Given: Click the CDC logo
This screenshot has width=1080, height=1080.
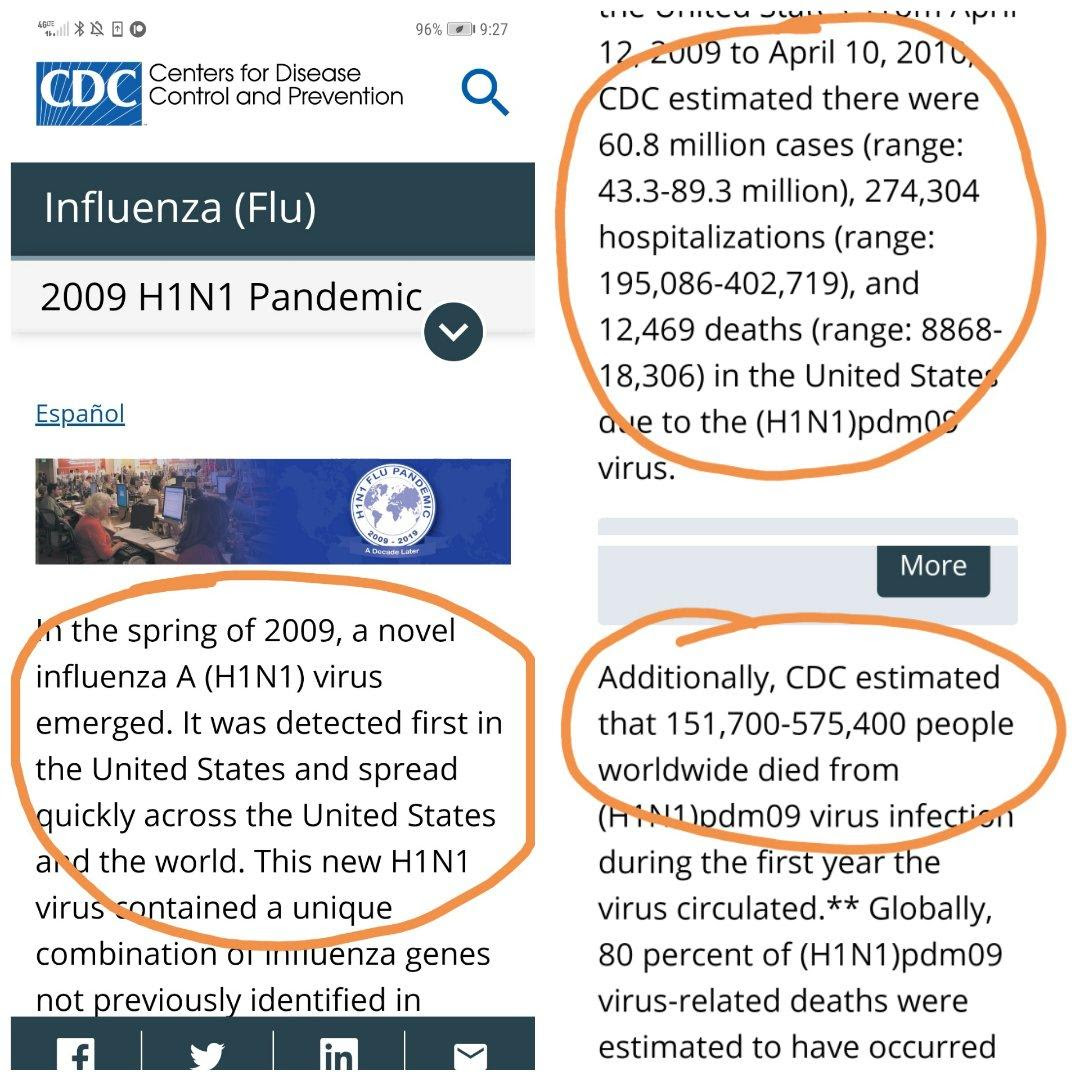Looking at the screenshot, I should (88, 93).
